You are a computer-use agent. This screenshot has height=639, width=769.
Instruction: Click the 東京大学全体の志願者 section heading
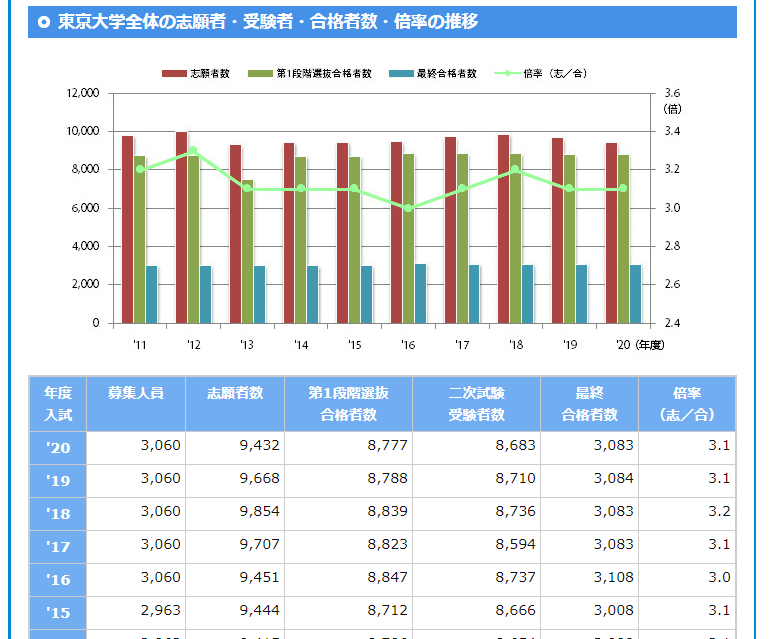coord(268,22)
